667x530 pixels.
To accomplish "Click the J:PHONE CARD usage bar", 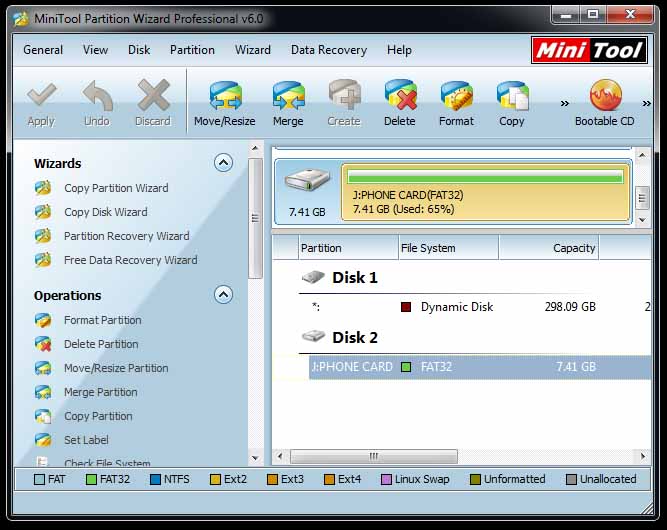I will pos(485,176).
